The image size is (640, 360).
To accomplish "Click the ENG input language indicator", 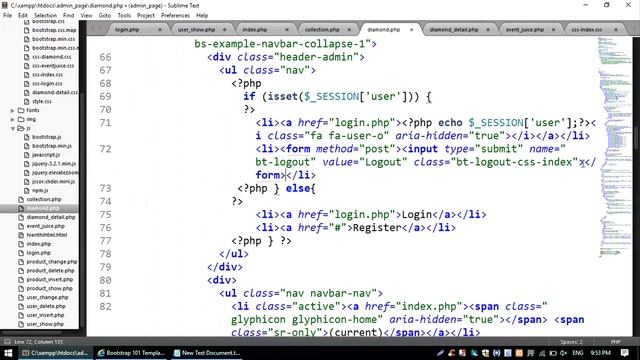I will coord(578,353).
